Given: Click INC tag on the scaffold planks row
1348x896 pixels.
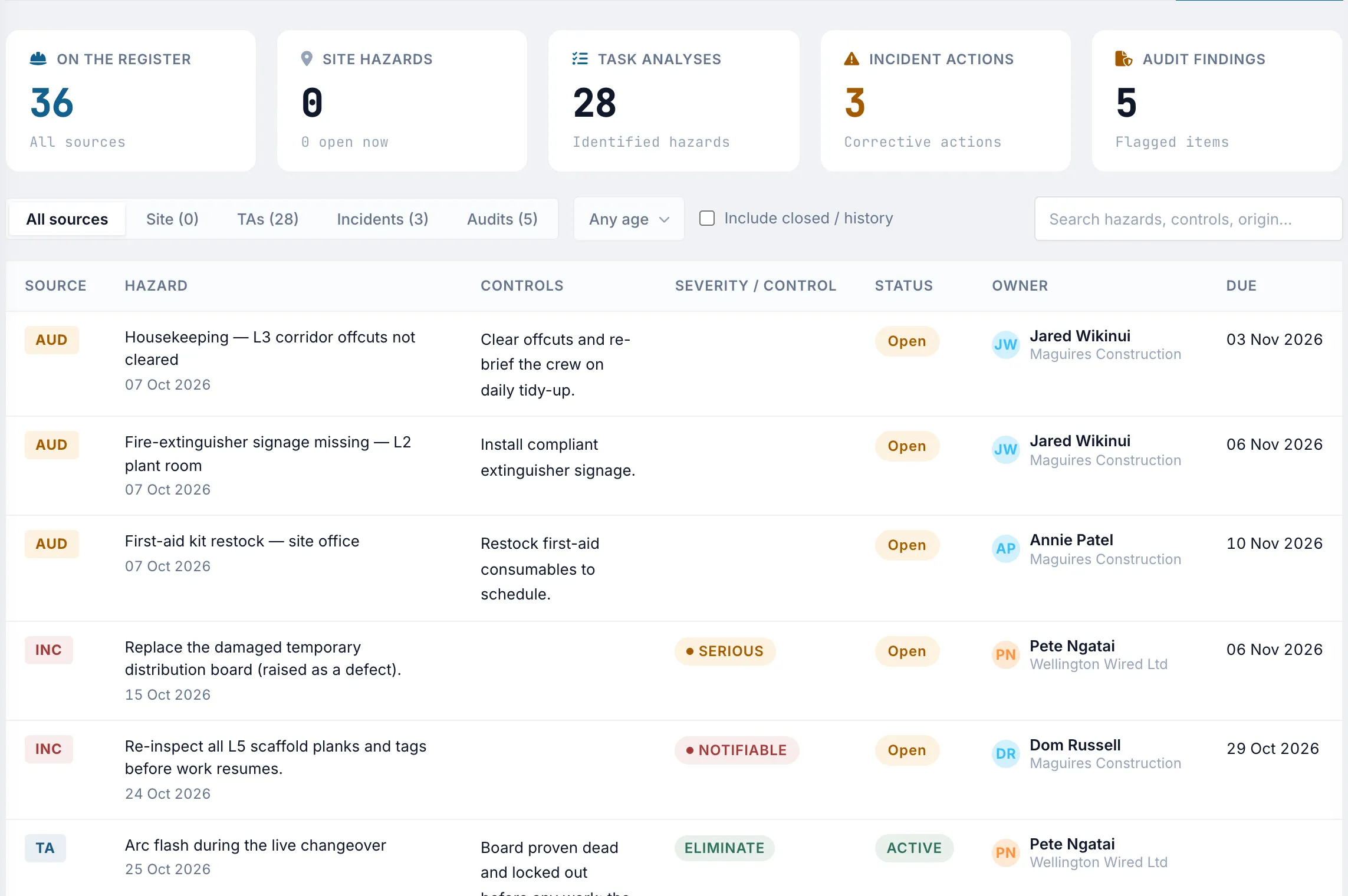Looking at the screenshot, I should pyautogui.click(x=48, y=749).
